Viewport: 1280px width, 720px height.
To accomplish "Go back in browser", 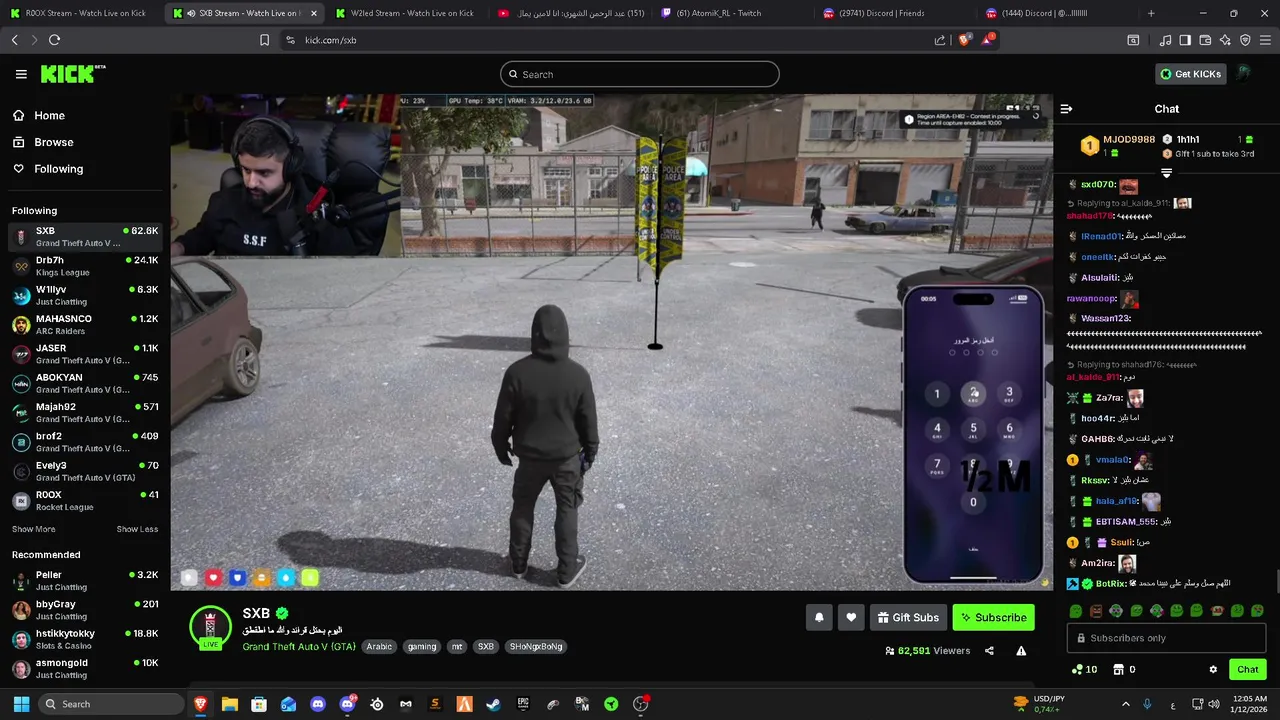I will pos(14,40).
